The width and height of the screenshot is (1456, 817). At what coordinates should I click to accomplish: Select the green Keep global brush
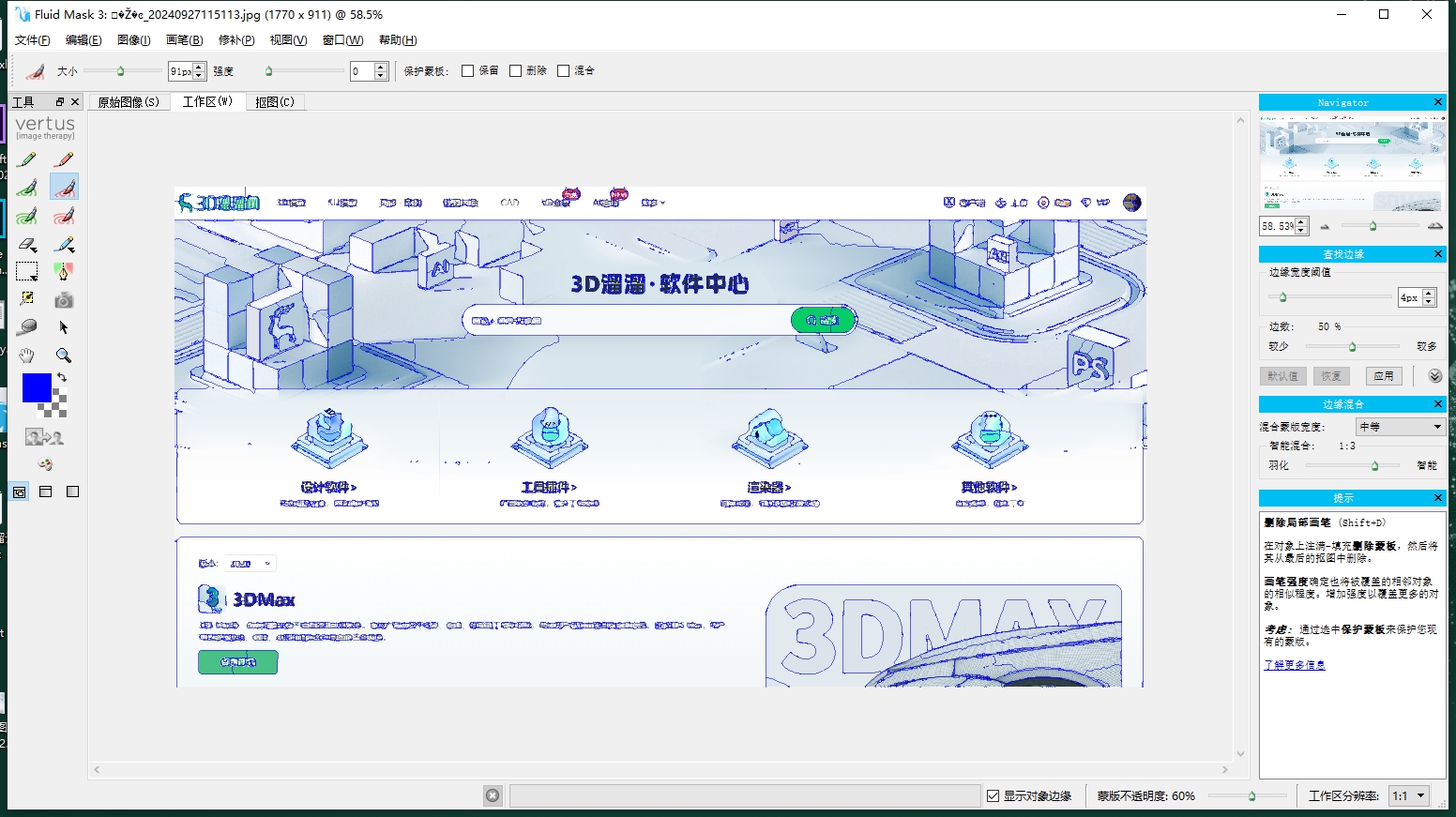pos(27,216)
